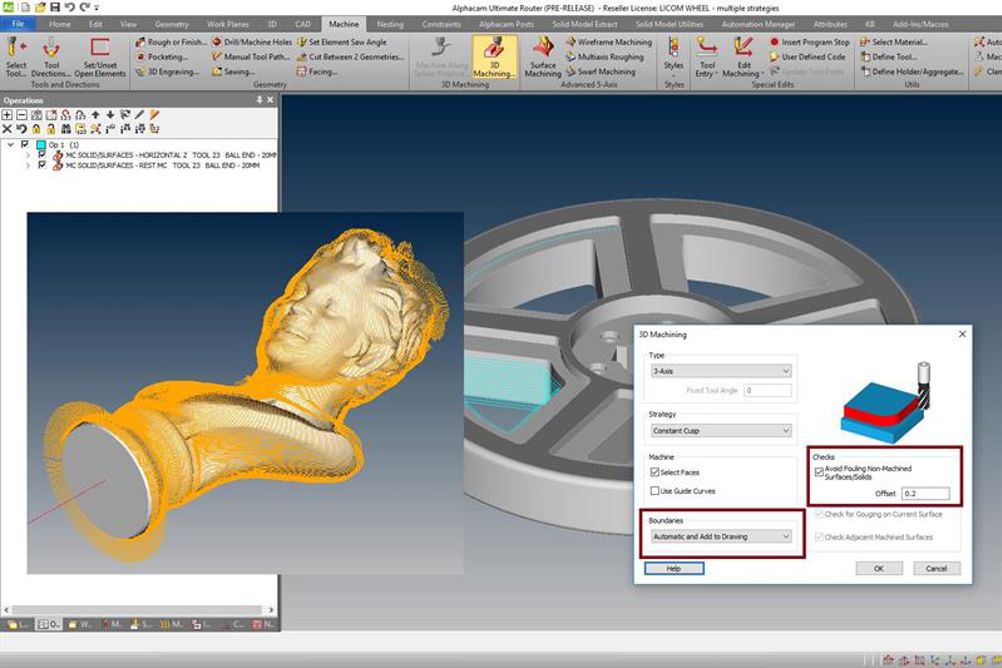Screen dimensions: 1002x668
Task: Open Rough or Finish command
Action: [171, 42]
